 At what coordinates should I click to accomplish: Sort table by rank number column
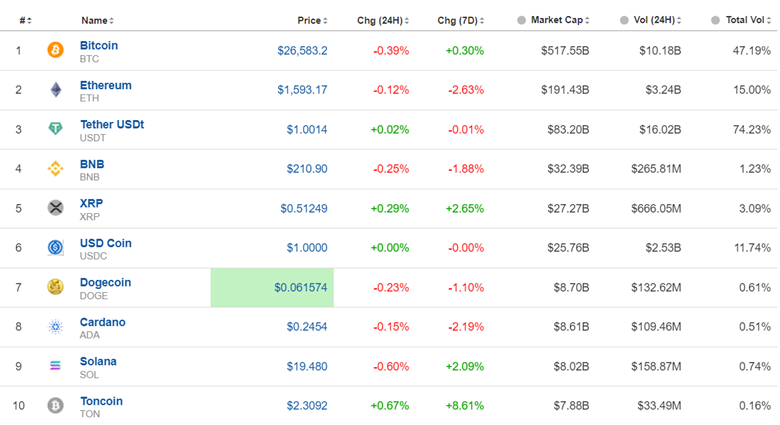(x=25, y=20)
